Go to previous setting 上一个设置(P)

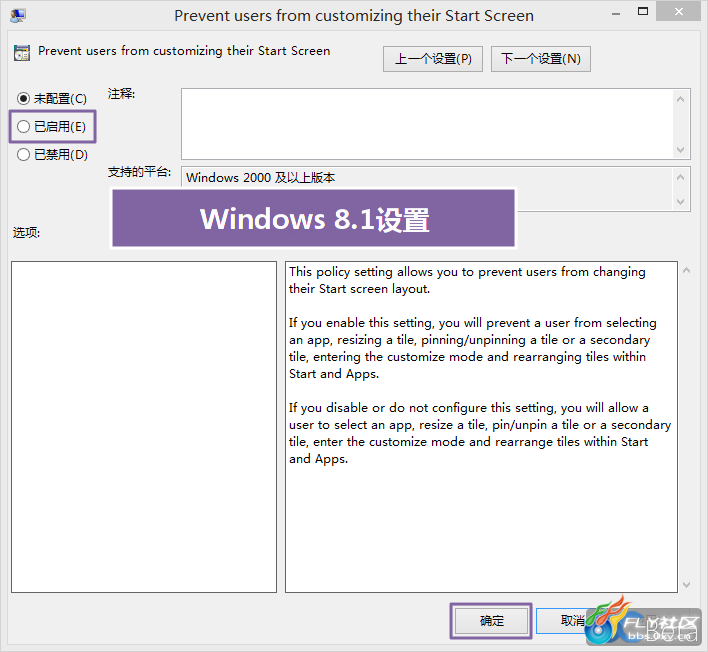point(433,59)
